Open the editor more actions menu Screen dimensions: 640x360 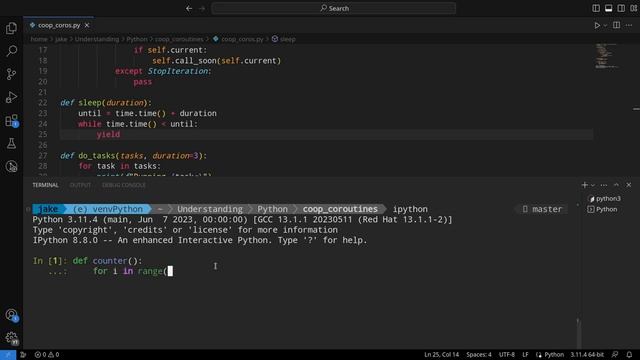629,25
